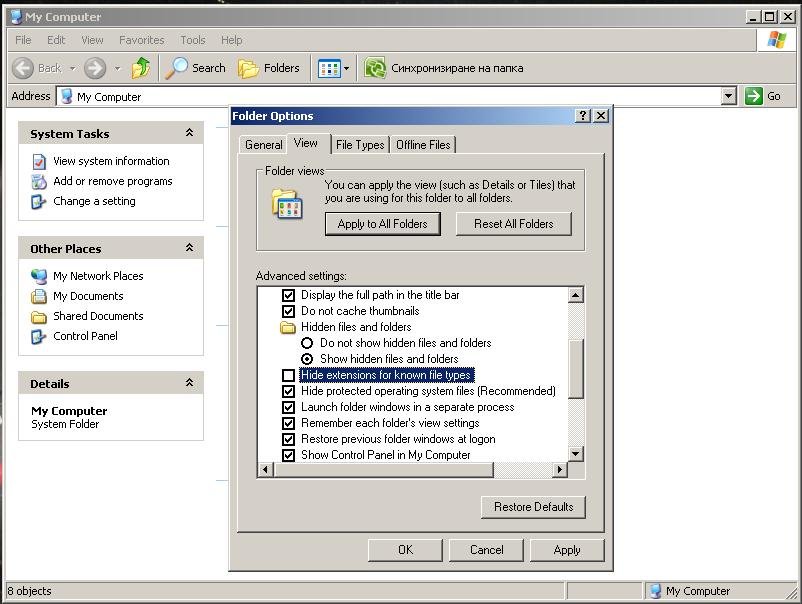Click the Forward arrow icon in toolbar
The image size is (802, 604).
pyautogui.click(x=95, y=68)
